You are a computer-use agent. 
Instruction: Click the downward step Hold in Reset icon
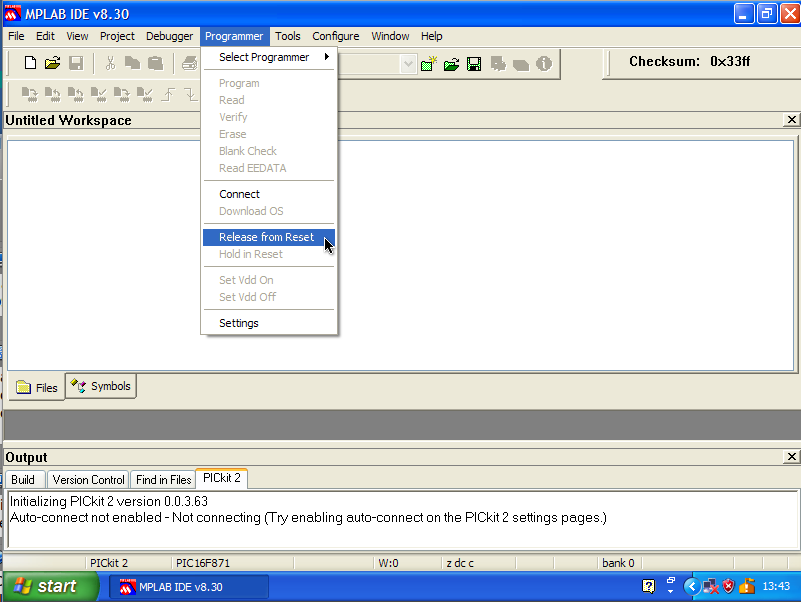coord(191,95)
